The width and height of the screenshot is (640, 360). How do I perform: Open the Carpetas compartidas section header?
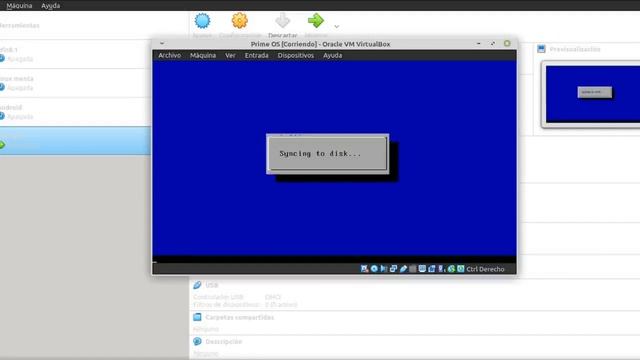[240, 317]
